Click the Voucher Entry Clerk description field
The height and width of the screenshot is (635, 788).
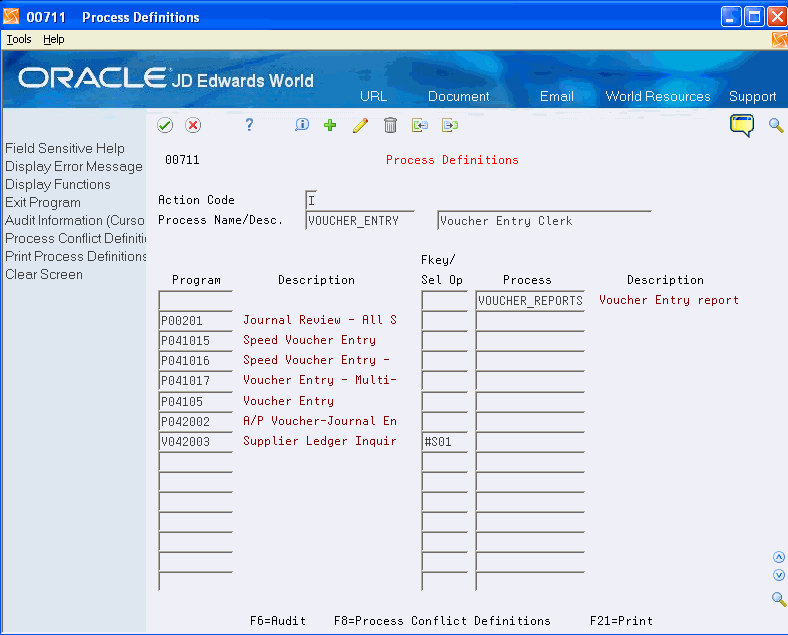(544, 220)
